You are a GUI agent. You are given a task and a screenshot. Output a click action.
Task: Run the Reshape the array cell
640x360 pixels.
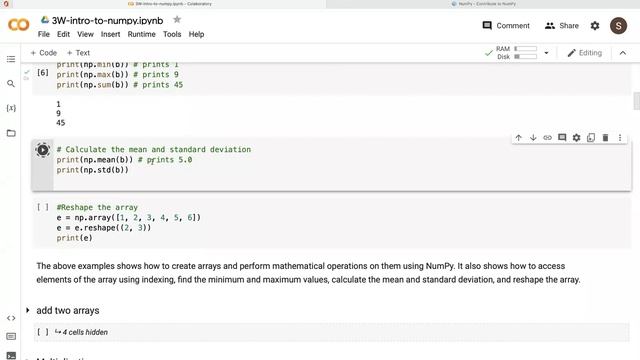tap(42, 207)
